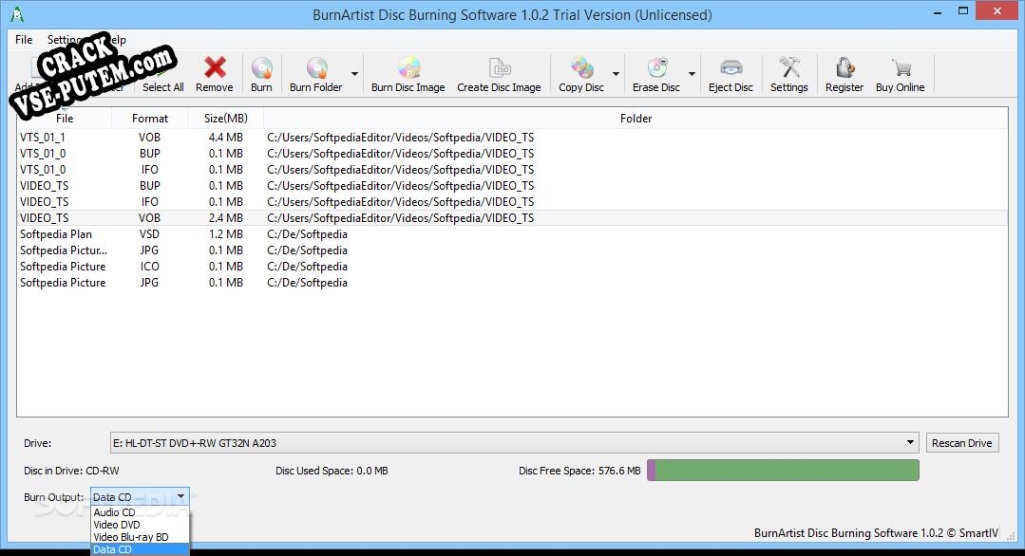Sort by the Size(MB) column header

[226, 118]
